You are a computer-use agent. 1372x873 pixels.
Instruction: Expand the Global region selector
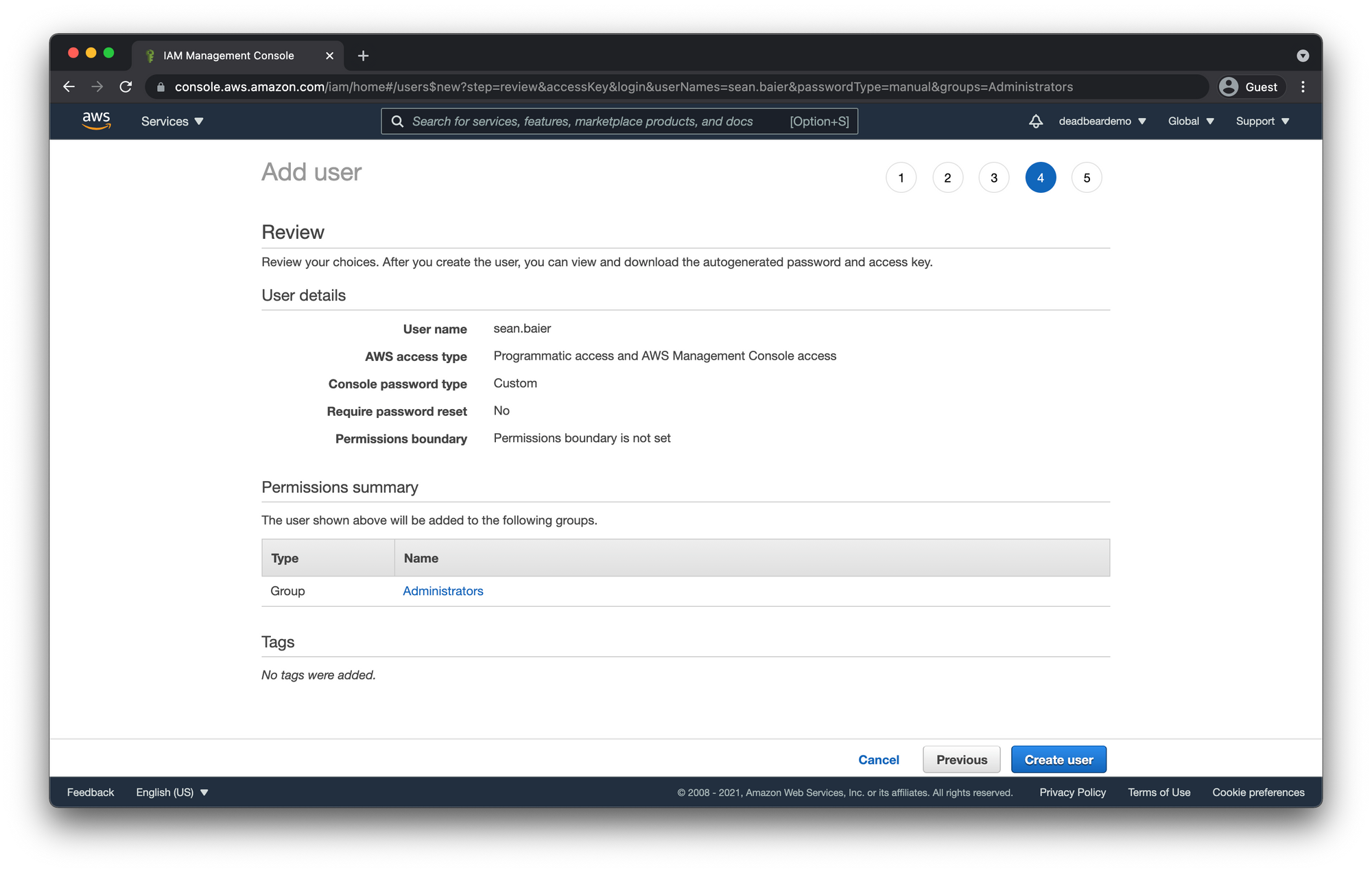1190,121
